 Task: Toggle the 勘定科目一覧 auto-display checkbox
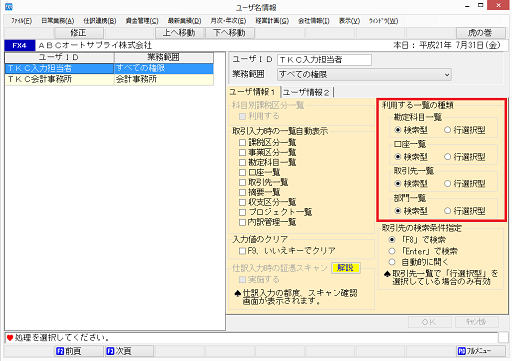[242, 163]
